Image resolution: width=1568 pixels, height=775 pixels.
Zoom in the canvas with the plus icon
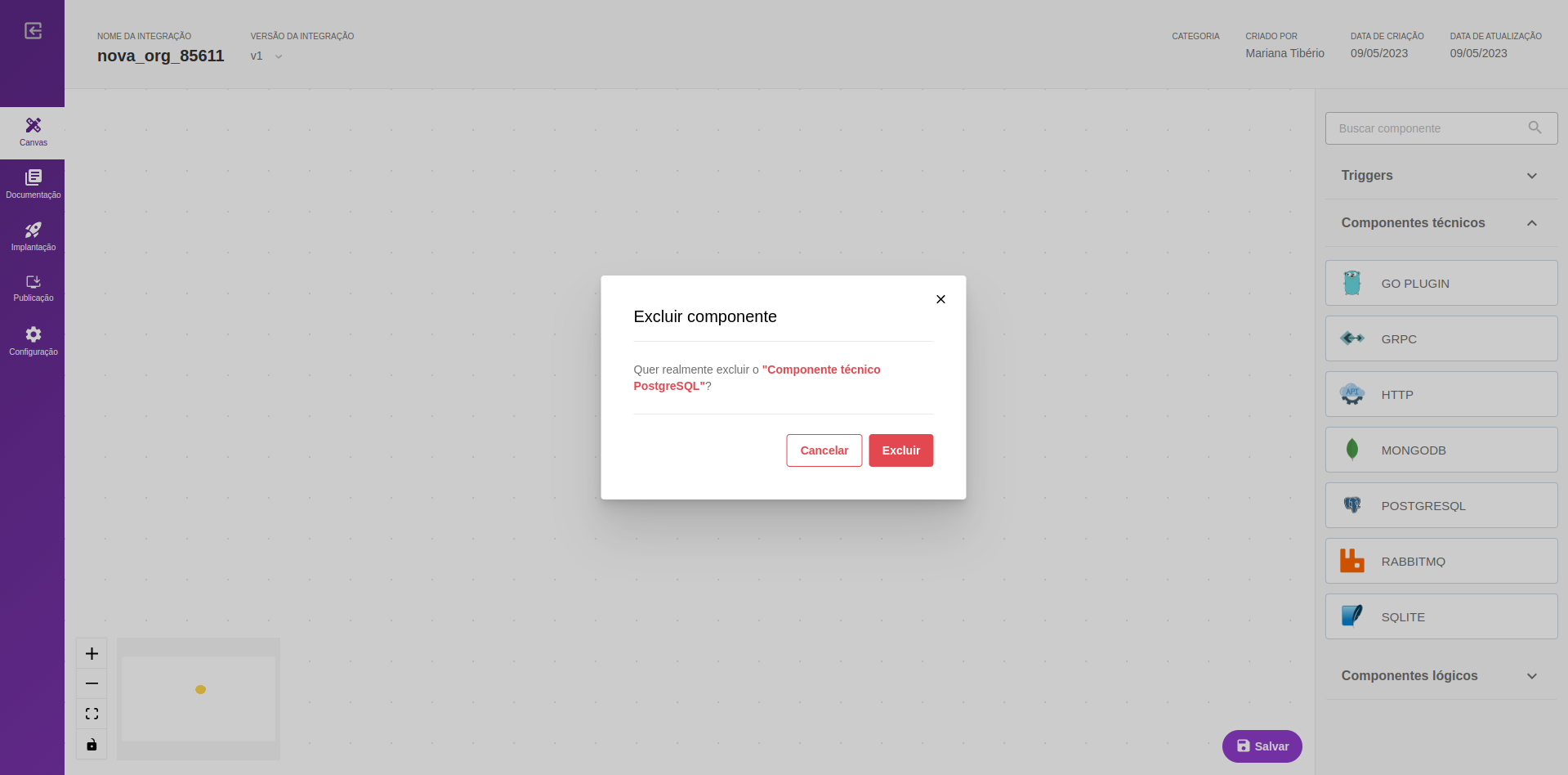[92, 653]
